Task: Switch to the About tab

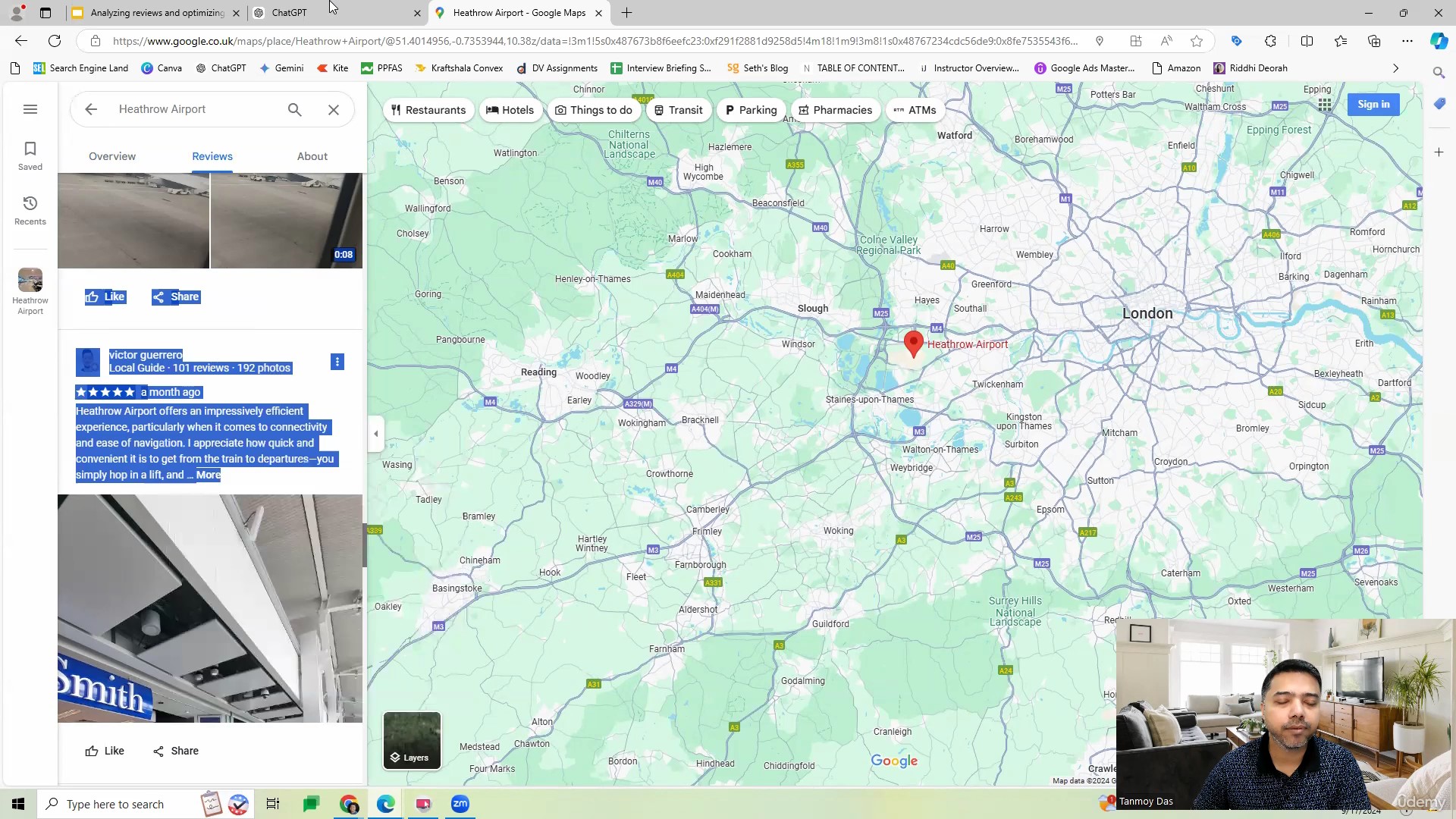Action: click(312, 156)
